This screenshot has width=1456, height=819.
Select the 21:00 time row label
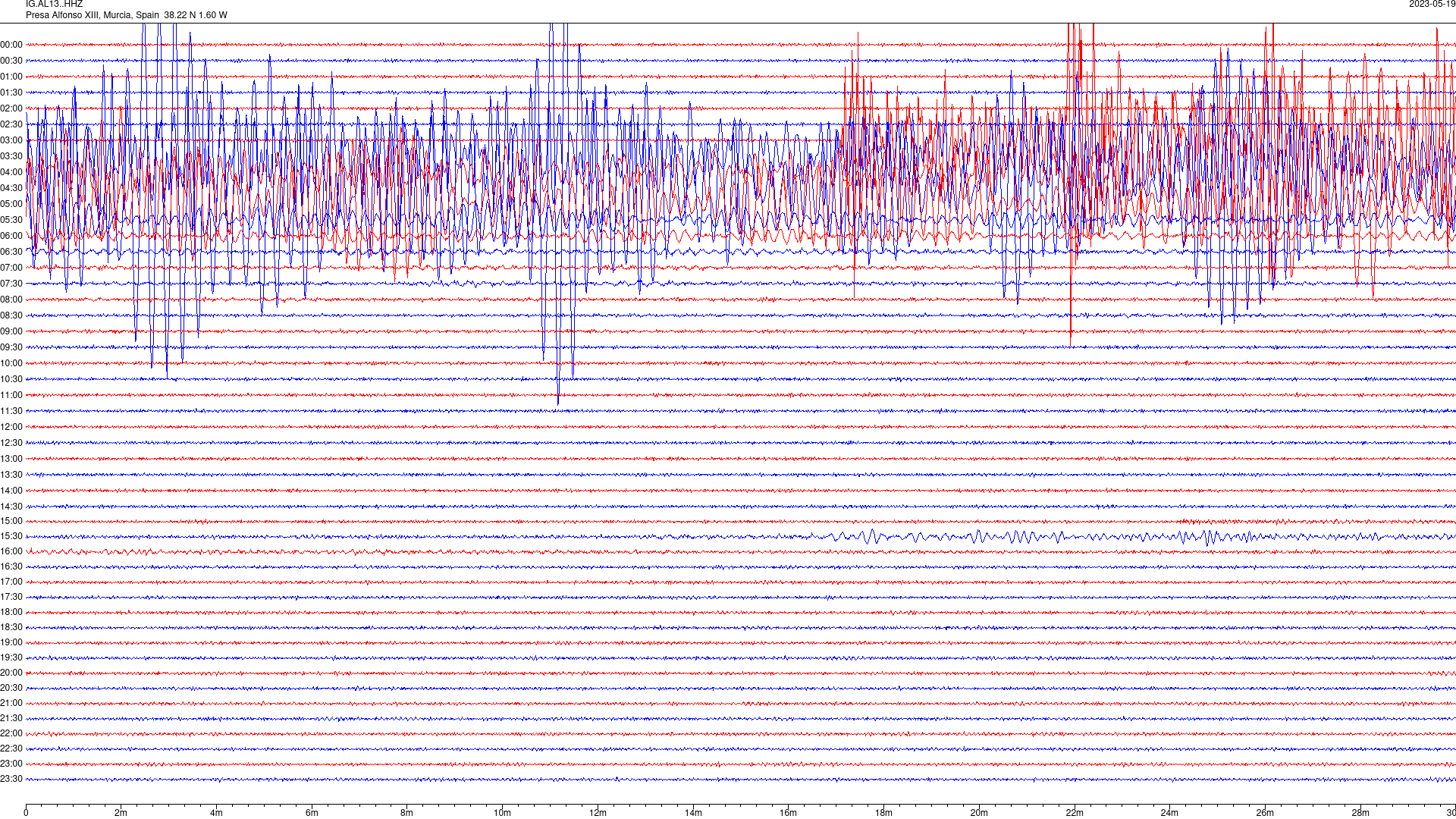coord(11,703)
